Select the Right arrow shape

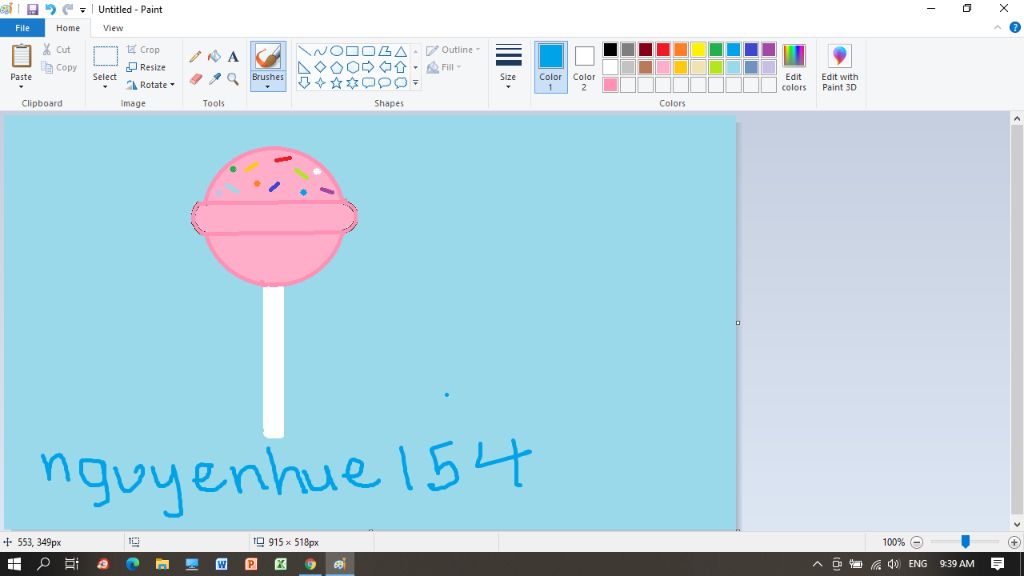click(368, 67)
